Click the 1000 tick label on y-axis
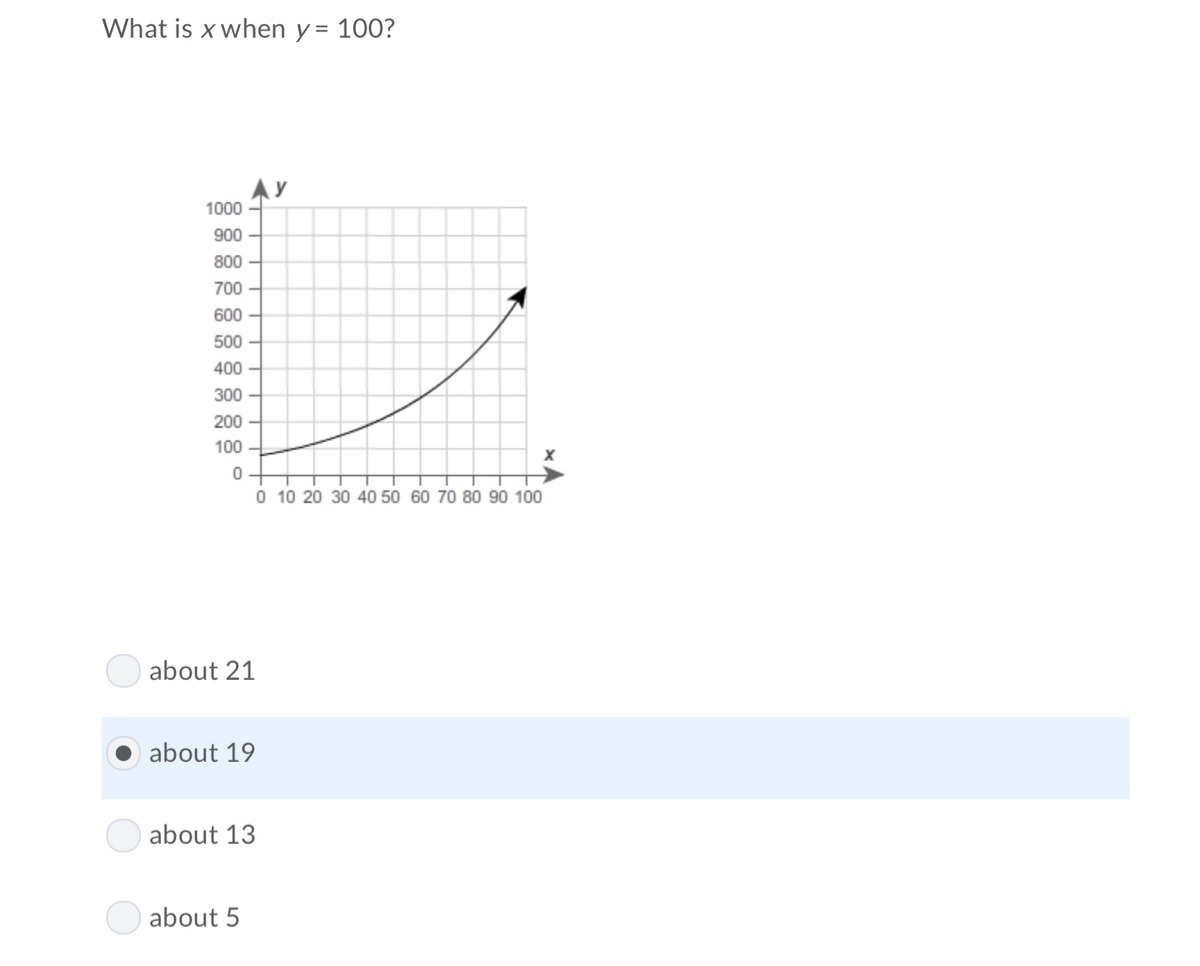Screen dimensions: 1200x966 coord(223,209)
